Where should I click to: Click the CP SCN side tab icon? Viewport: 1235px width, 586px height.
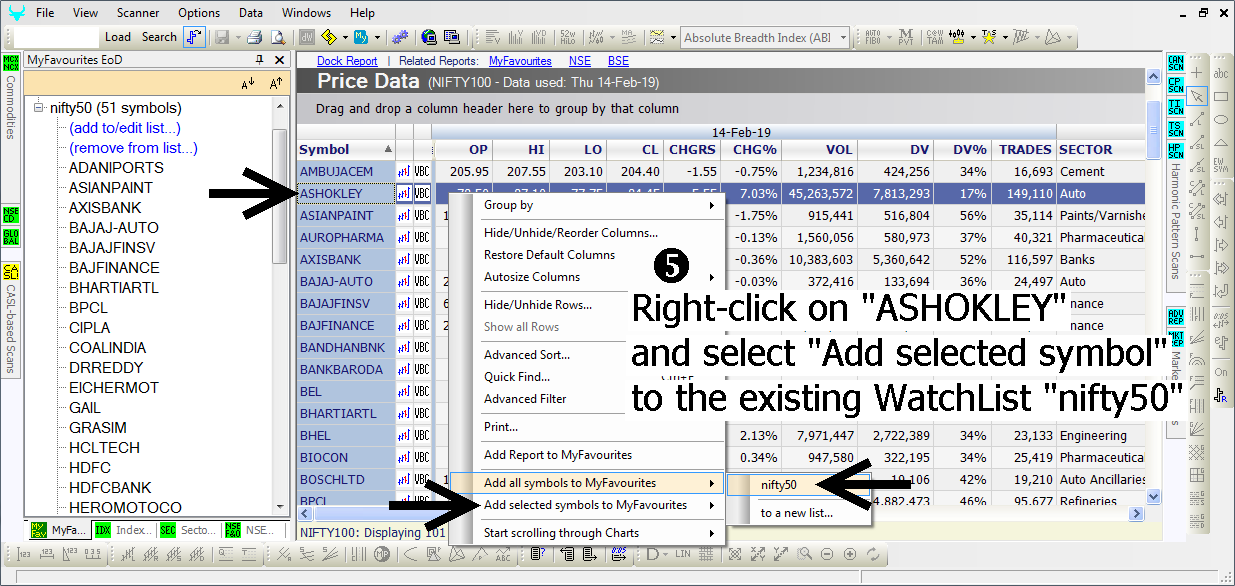point(1175,85)
